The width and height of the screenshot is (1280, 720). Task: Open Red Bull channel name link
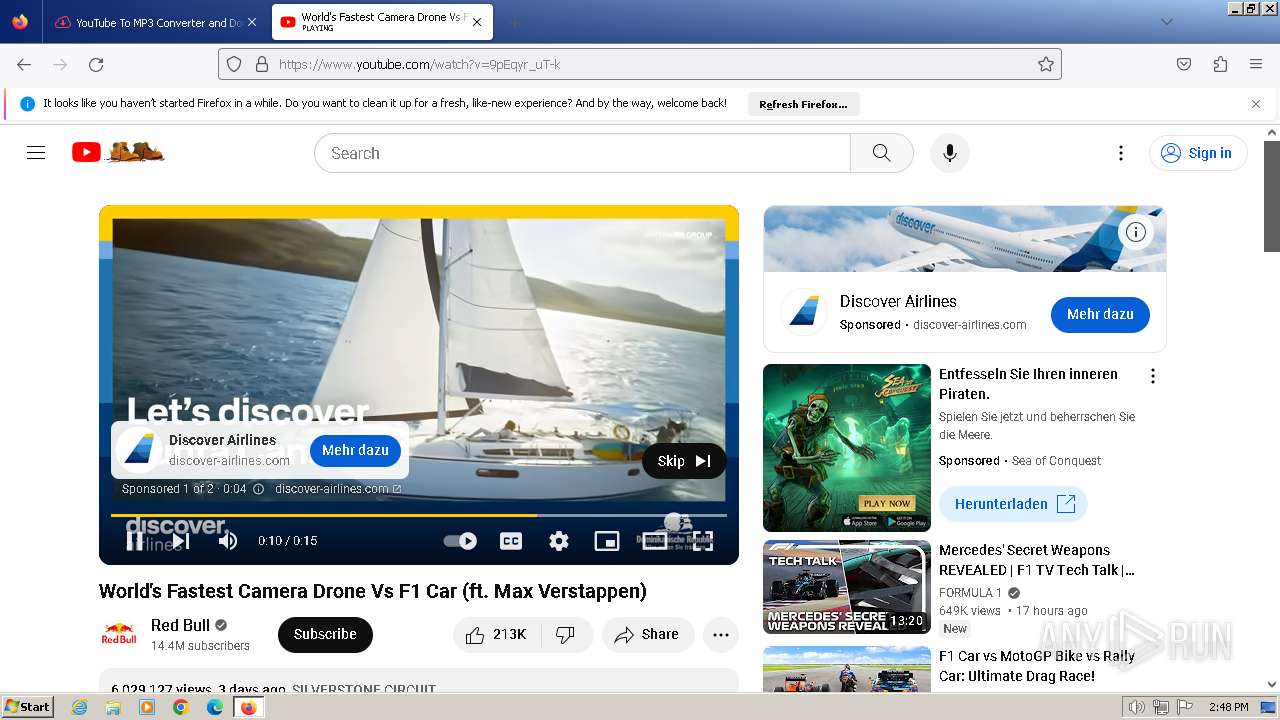[180, 625]
